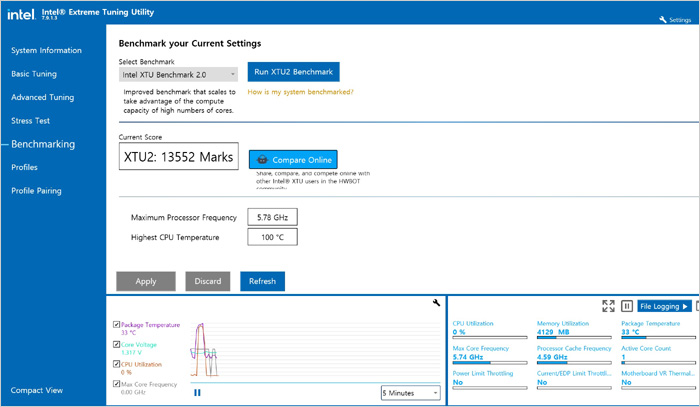Click the Package Temperature monitor bar
This screenshot has height=407, width=700.
(658, 338)
